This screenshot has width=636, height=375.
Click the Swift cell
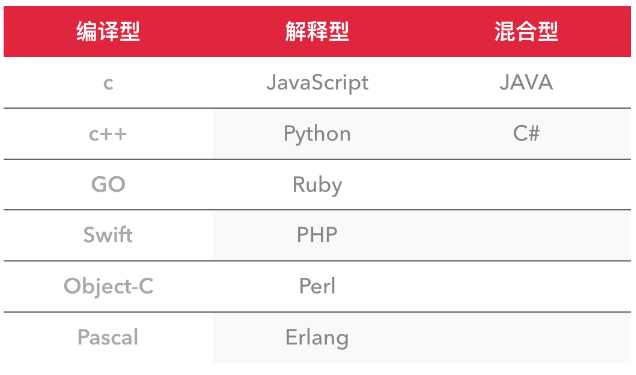108,235
